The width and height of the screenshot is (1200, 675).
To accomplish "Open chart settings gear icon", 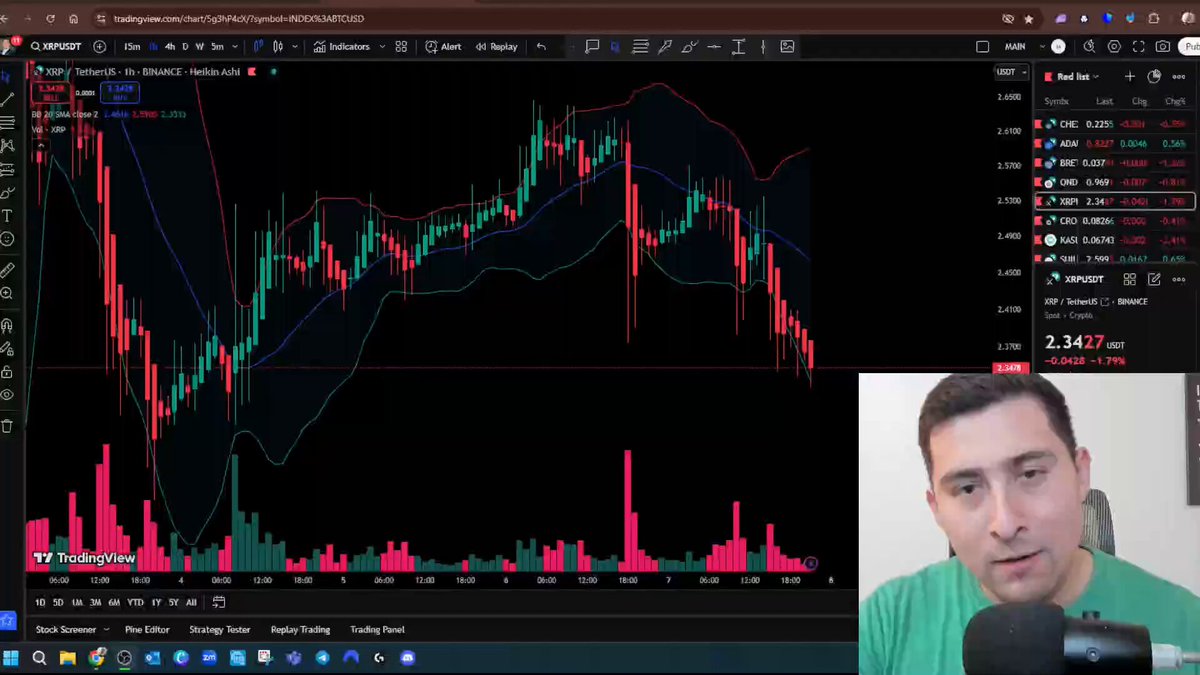I will [1114, 46].
